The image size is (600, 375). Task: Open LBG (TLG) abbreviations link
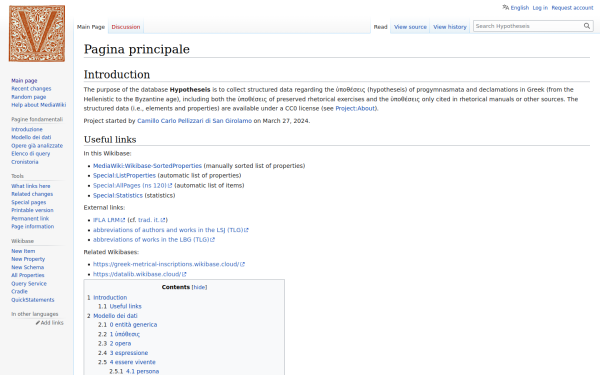pos(154,240)
